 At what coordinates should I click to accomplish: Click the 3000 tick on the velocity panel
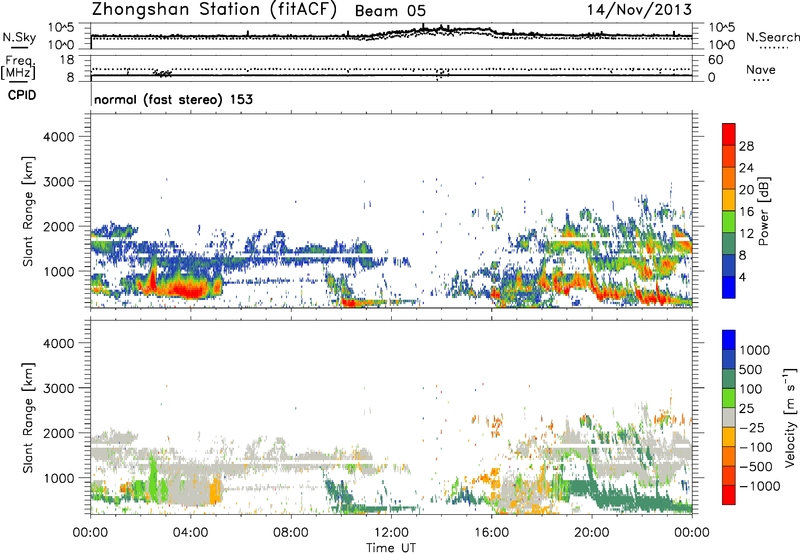click(x=58, y=388)
